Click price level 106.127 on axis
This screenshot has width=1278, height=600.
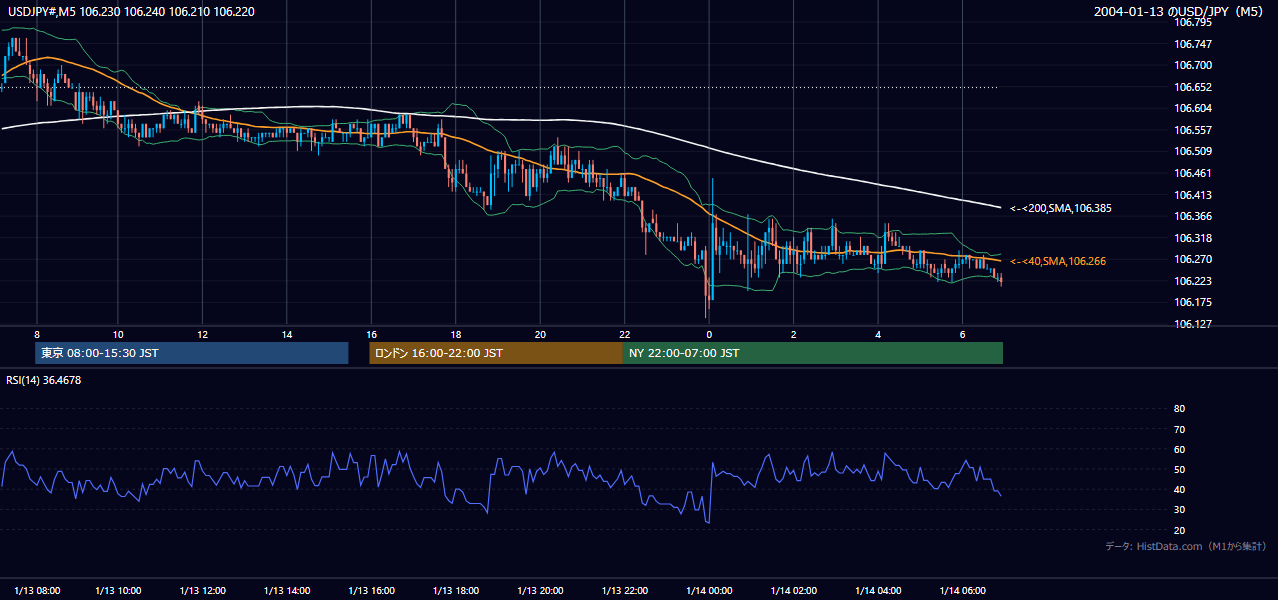(x=1193, y=324)
